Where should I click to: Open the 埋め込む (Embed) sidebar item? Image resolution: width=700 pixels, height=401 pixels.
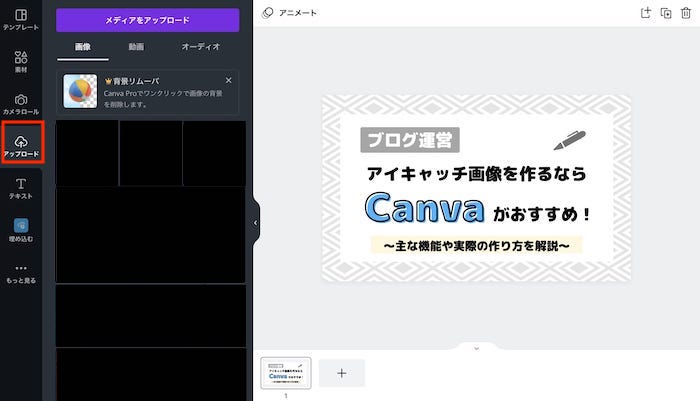point(21,230)
